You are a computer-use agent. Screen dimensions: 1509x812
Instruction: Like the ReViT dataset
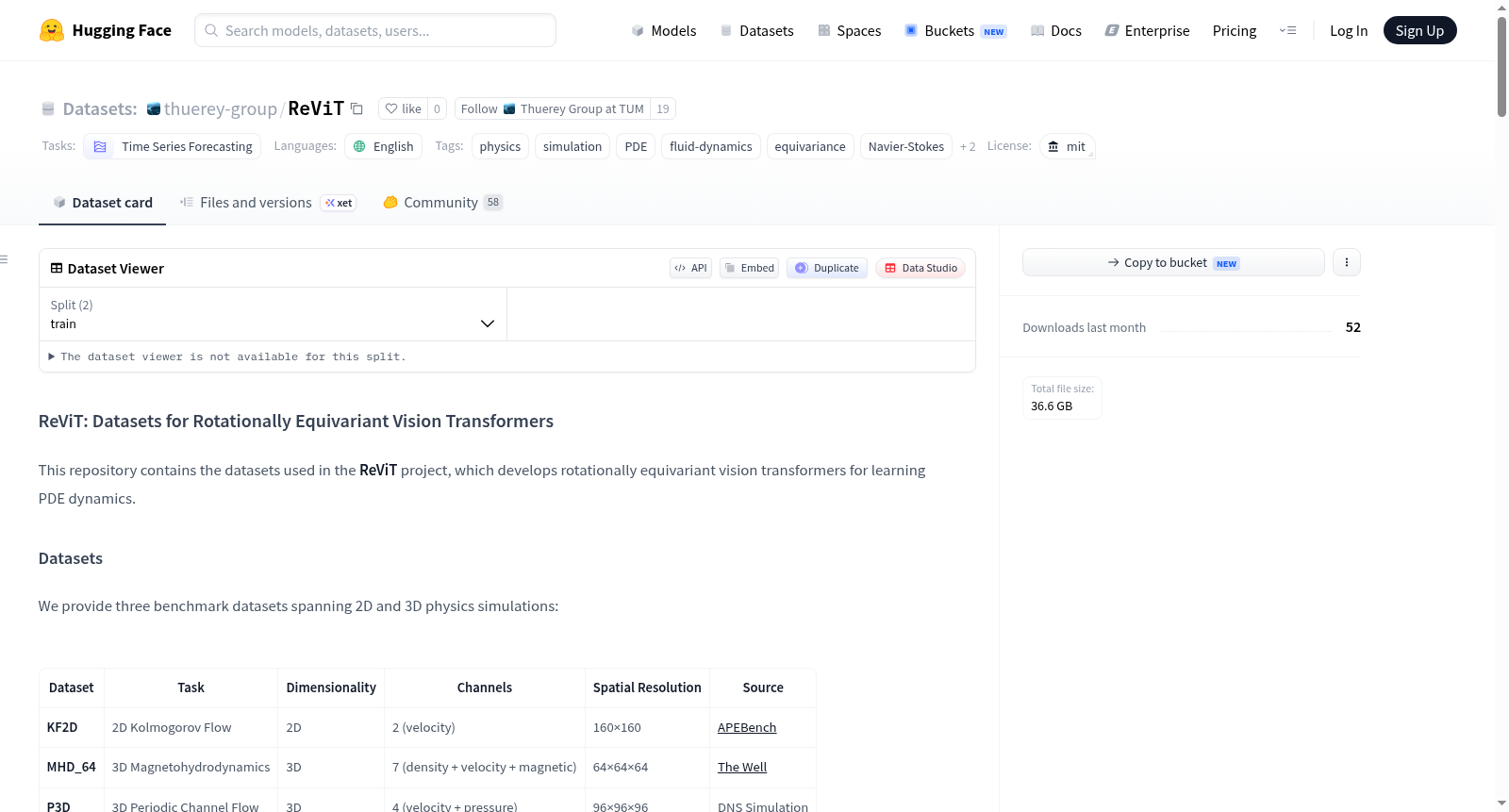[x=404, y=108]
